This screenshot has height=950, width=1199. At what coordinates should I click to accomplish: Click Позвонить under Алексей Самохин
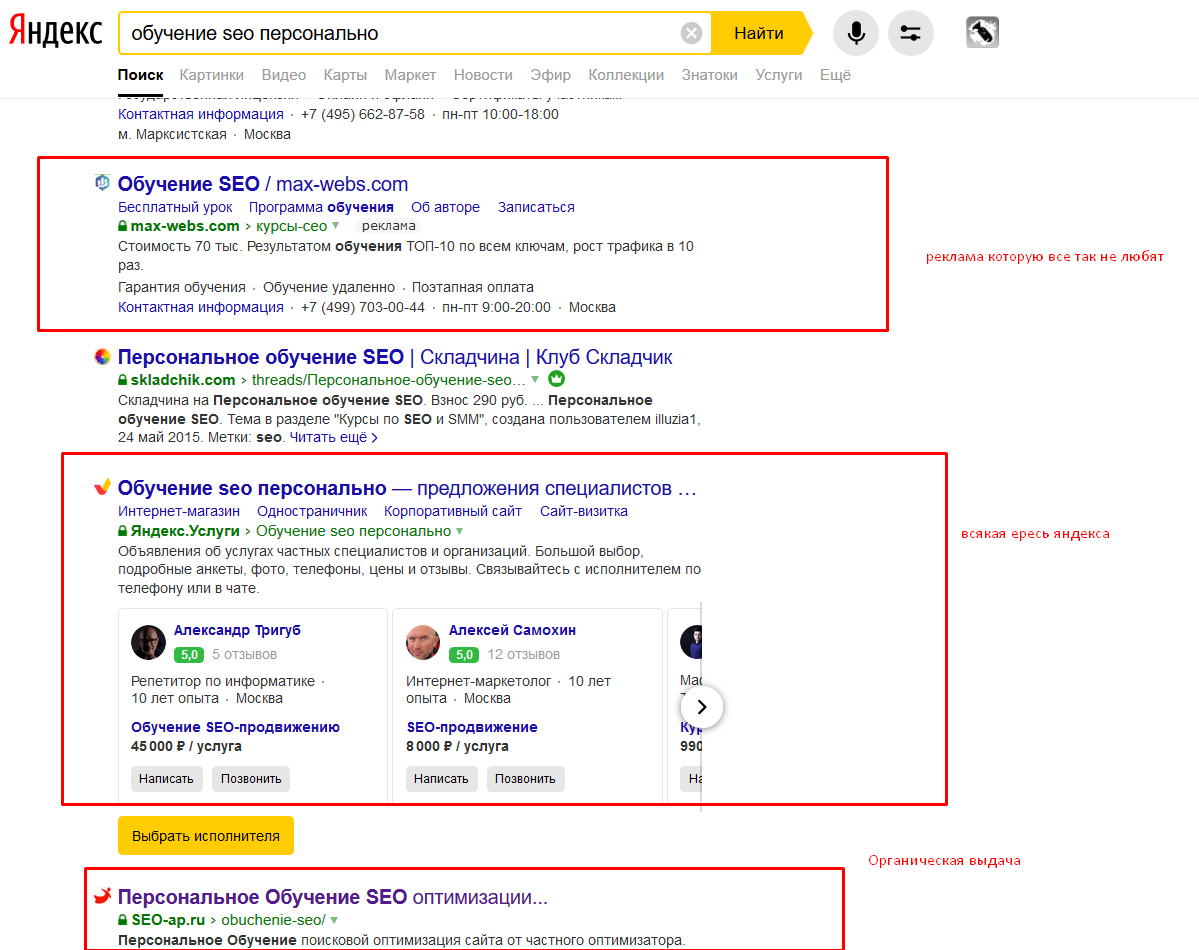525,779
